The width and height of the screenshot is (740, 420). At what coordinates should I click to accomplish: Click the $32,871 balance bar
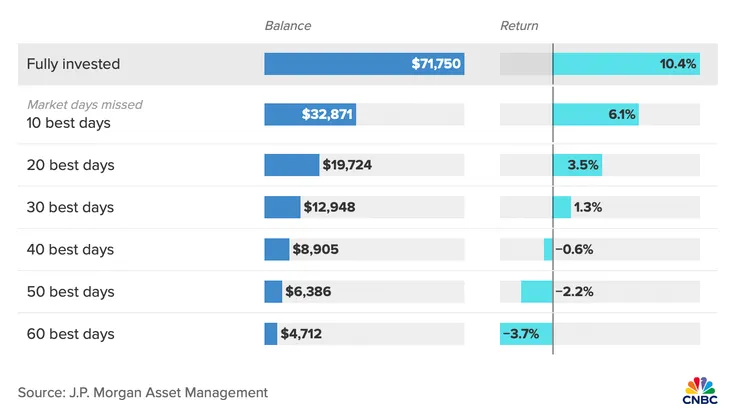pos(310,114)
